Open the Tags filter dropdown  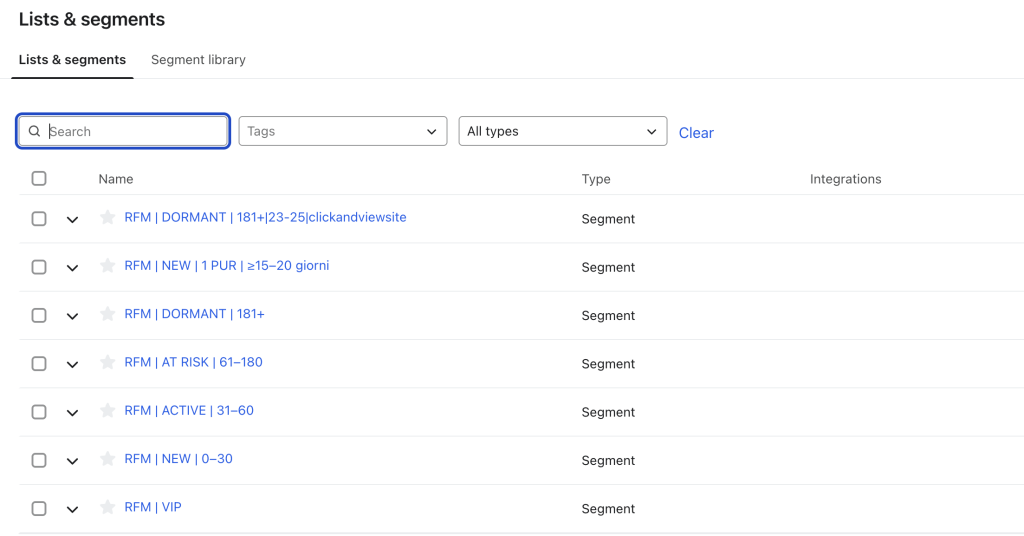pyautogui.click(x=343, y=131)
